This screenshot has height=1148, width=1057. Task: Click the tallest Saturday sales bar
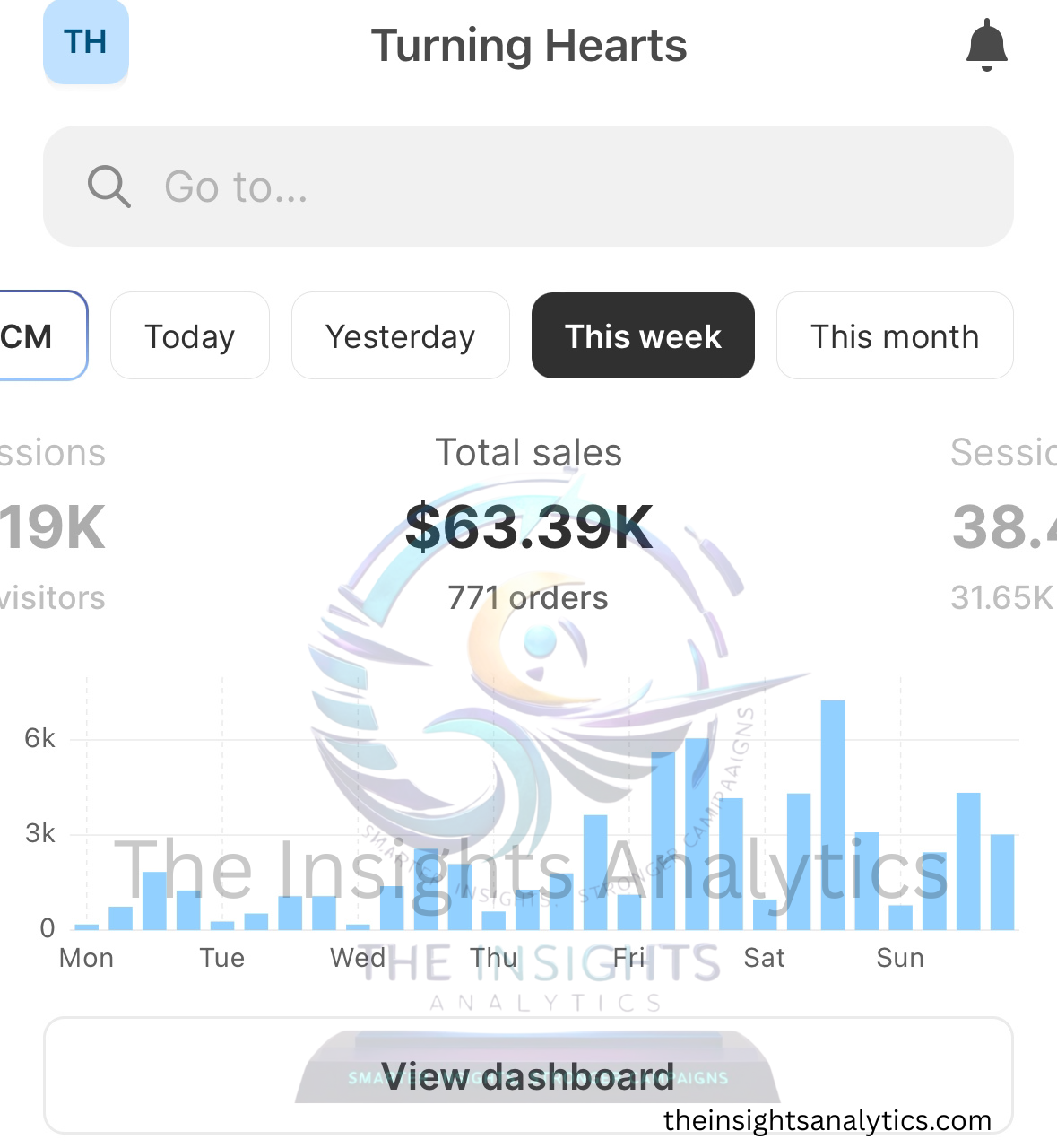832,814
